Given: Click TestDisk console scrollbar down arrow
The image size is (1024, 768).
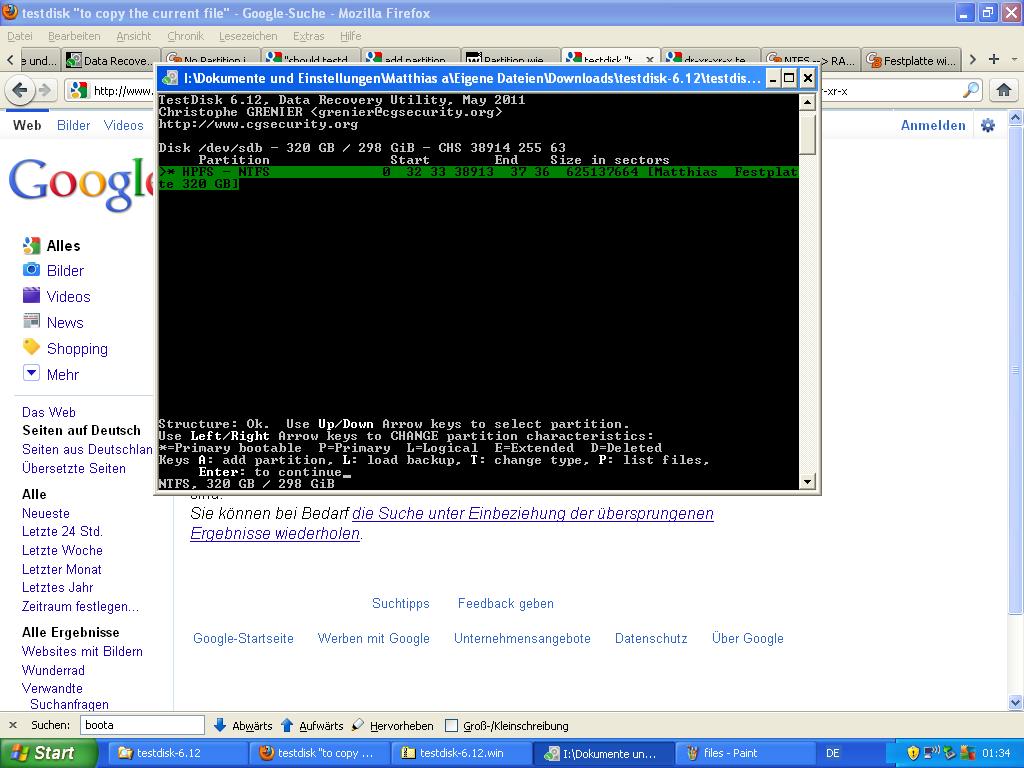Looking at the screenshot, I should 807,482.
